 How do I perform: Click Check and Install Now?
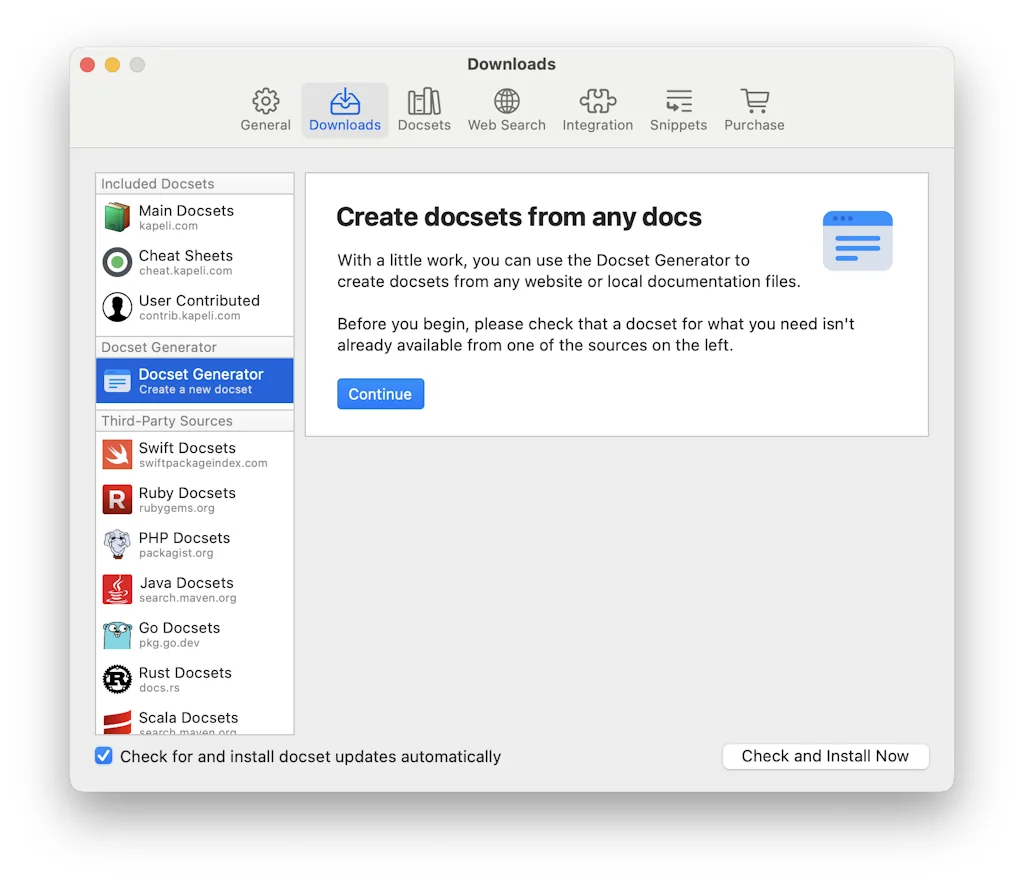pyautogui.click(x=825, y=756)
